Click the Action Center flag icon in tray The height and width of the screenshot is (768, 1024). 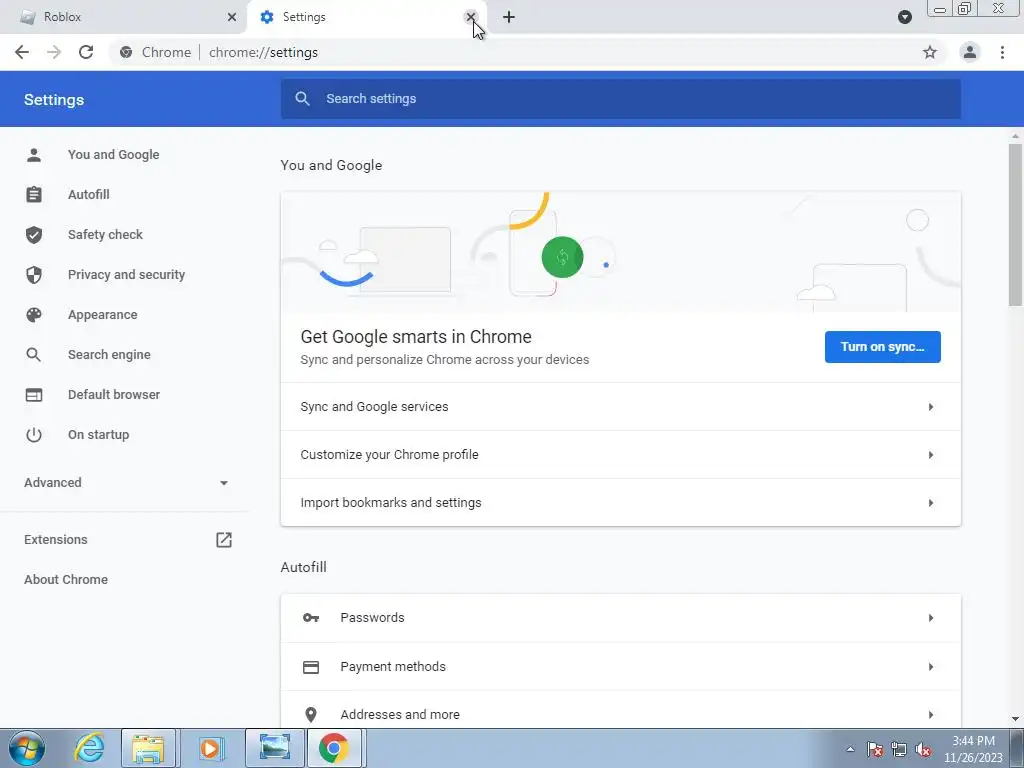(874, 750)
